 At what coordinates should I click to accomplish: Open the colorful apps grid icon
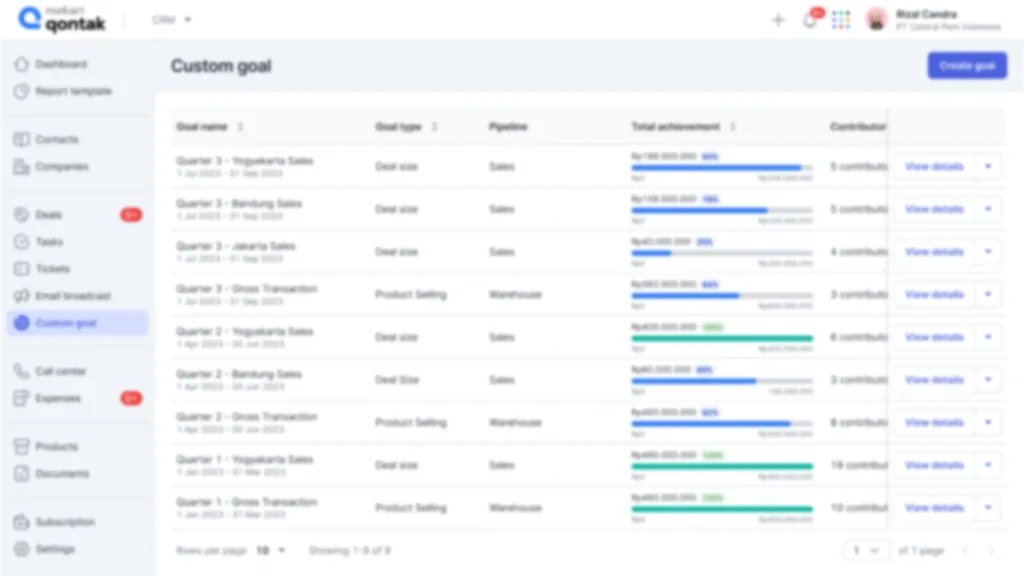[x=841, y=20]
